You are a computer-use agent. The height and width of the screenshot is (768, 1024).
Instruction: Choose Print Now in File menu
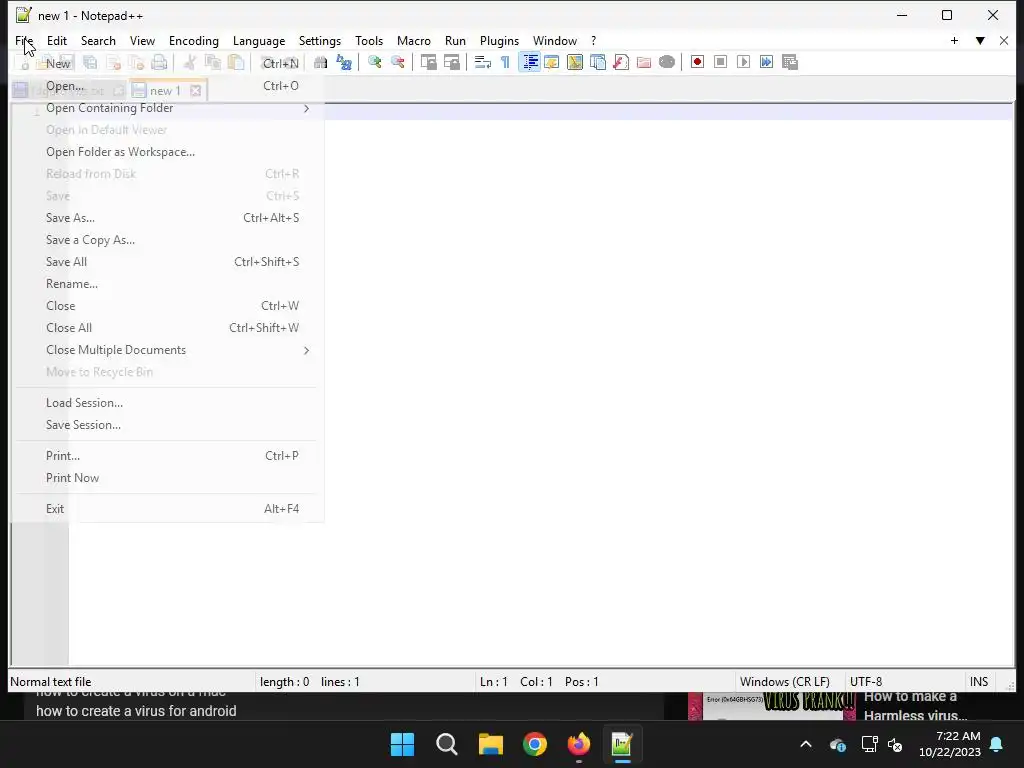pyautogui.click(x=166, y=477)
